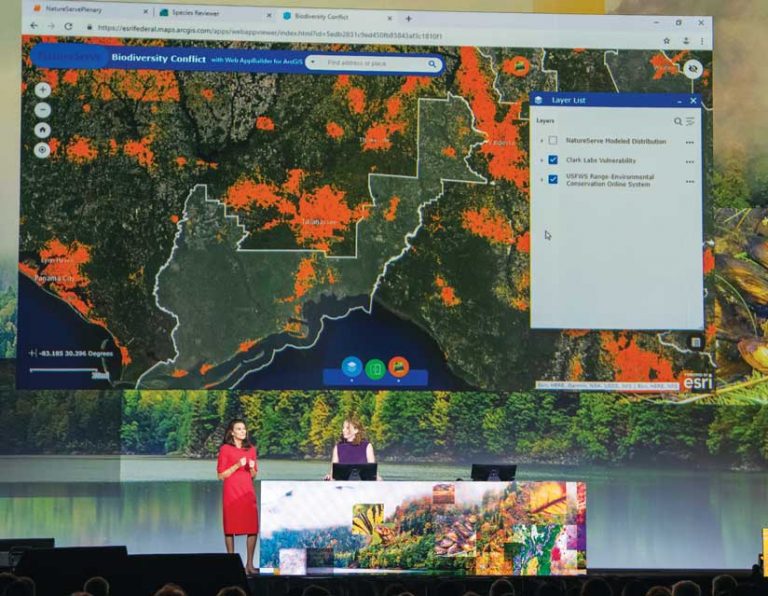Viewport: 768px width, 596px height.
Task: Click the coordinates readout in degrees
Action: [76, 353]
